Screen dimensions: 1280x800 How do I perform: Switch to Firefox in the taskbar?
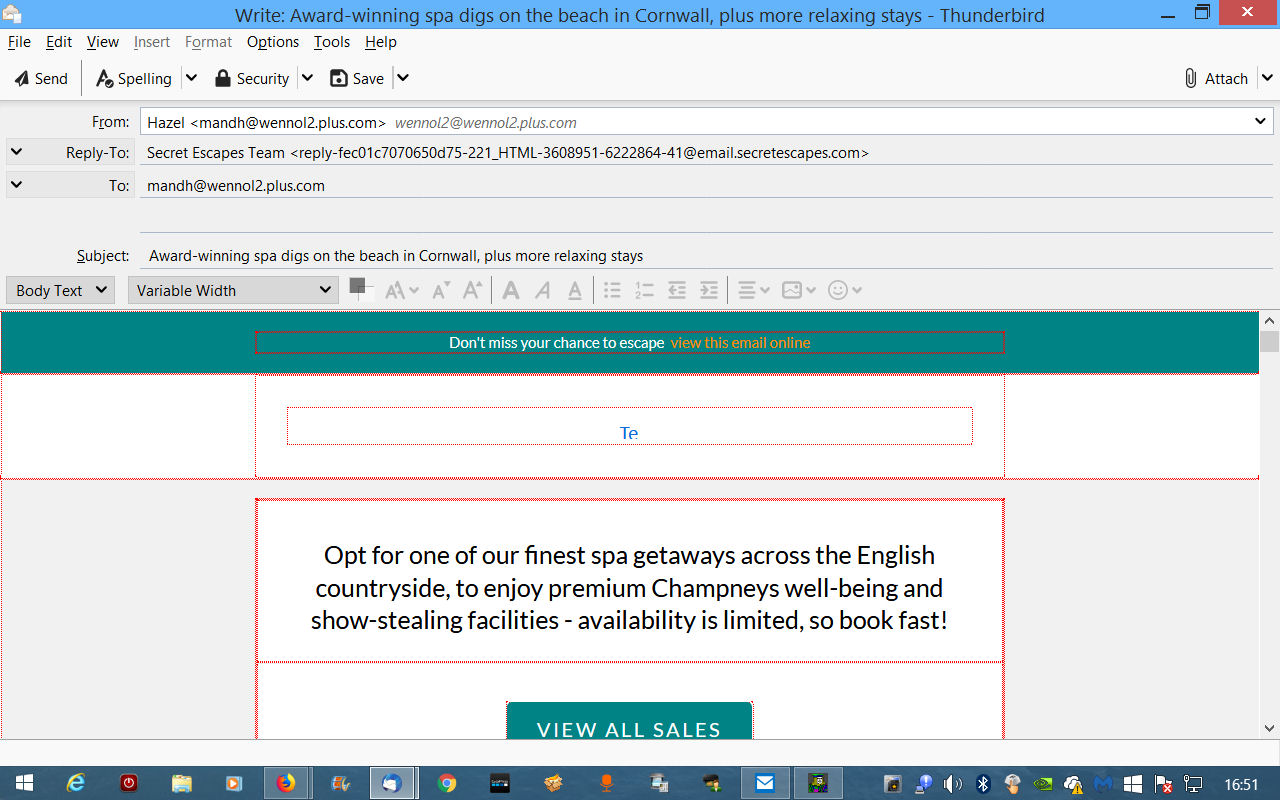click(286, 783)
